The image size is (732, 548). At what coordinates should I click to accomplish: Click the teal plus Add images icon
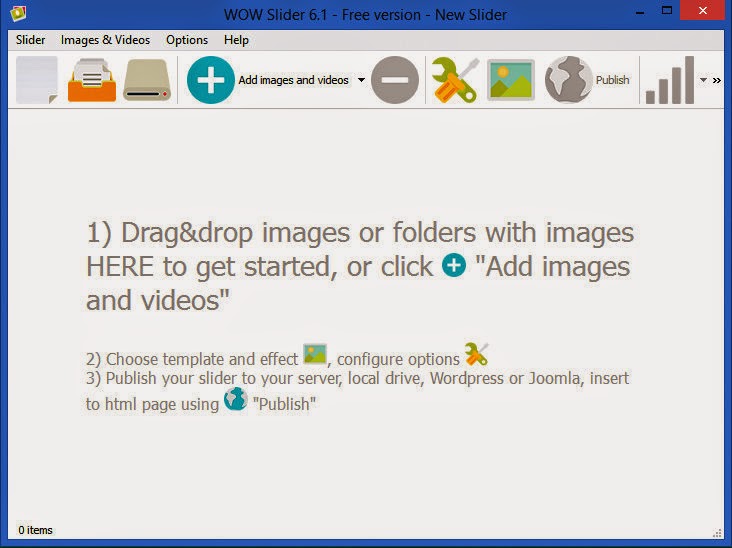click(211, 80)
